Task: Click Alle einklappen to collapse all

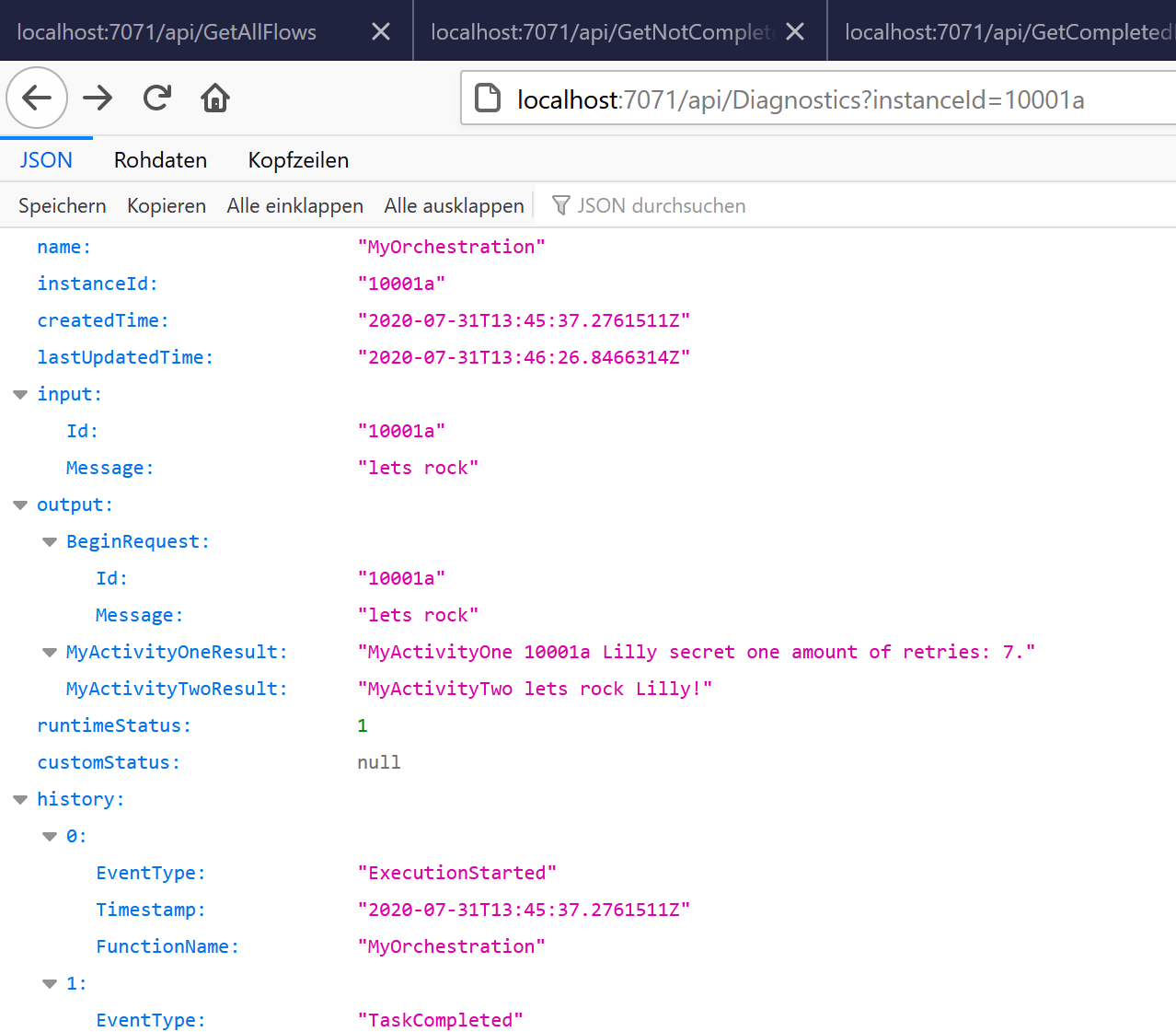Action: (294, 205)
